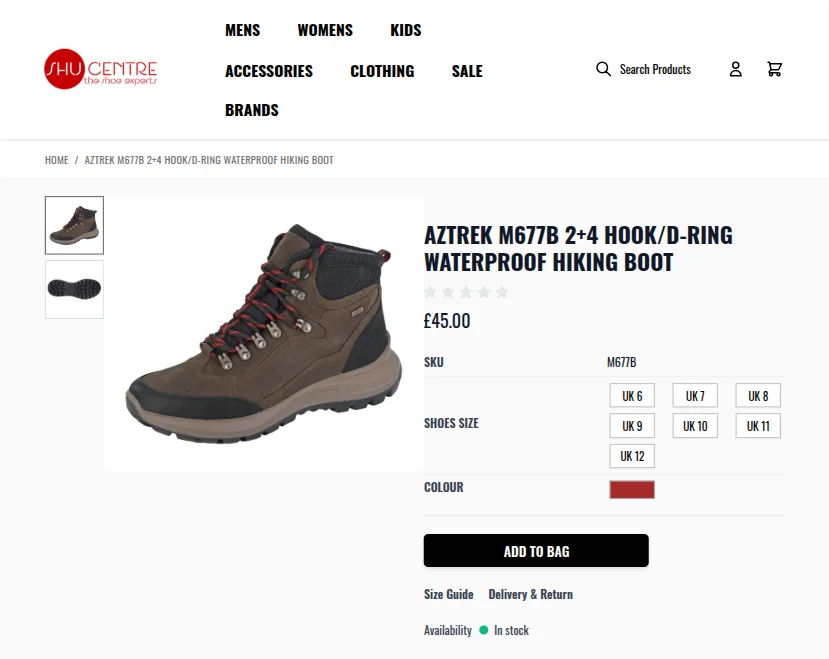Open the search magnifier icon
Viewport: 829px width, 659px height.
(603, 68)
